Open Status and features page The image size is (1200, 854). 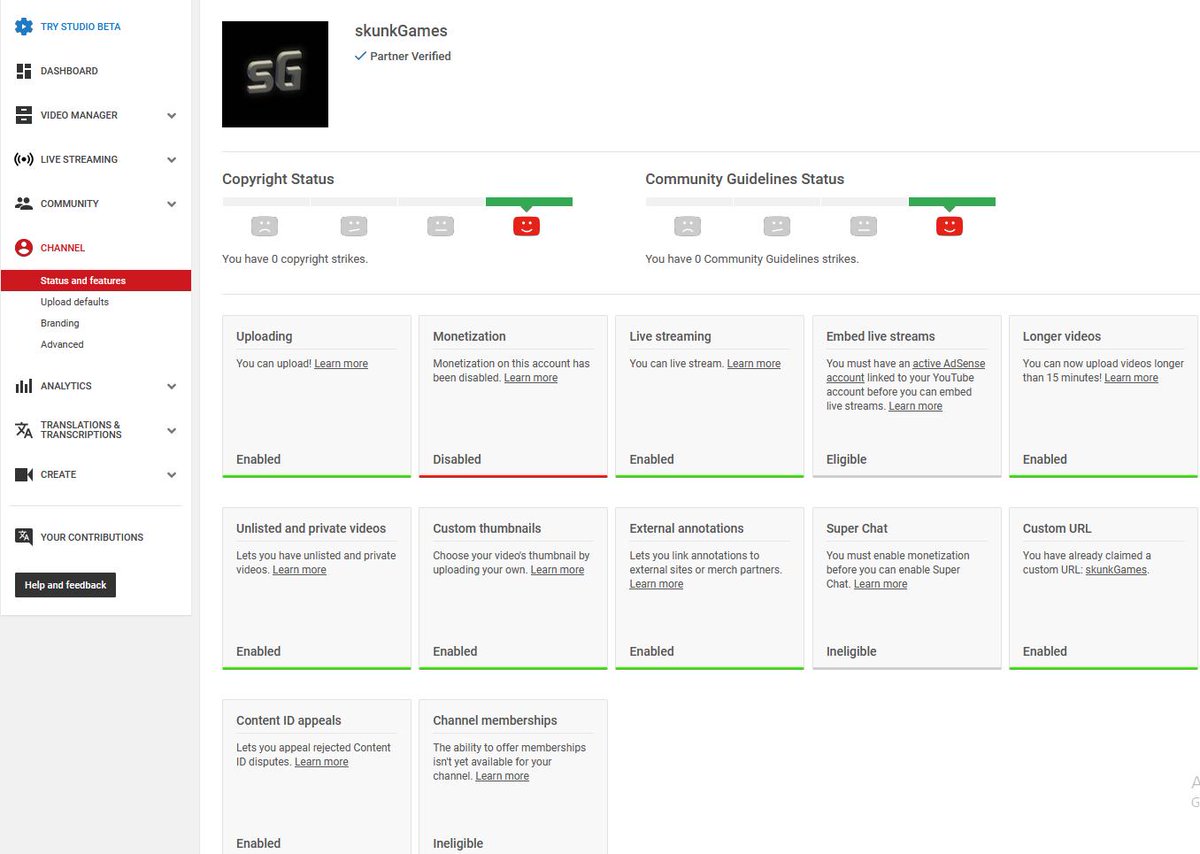tap(96, 281)
